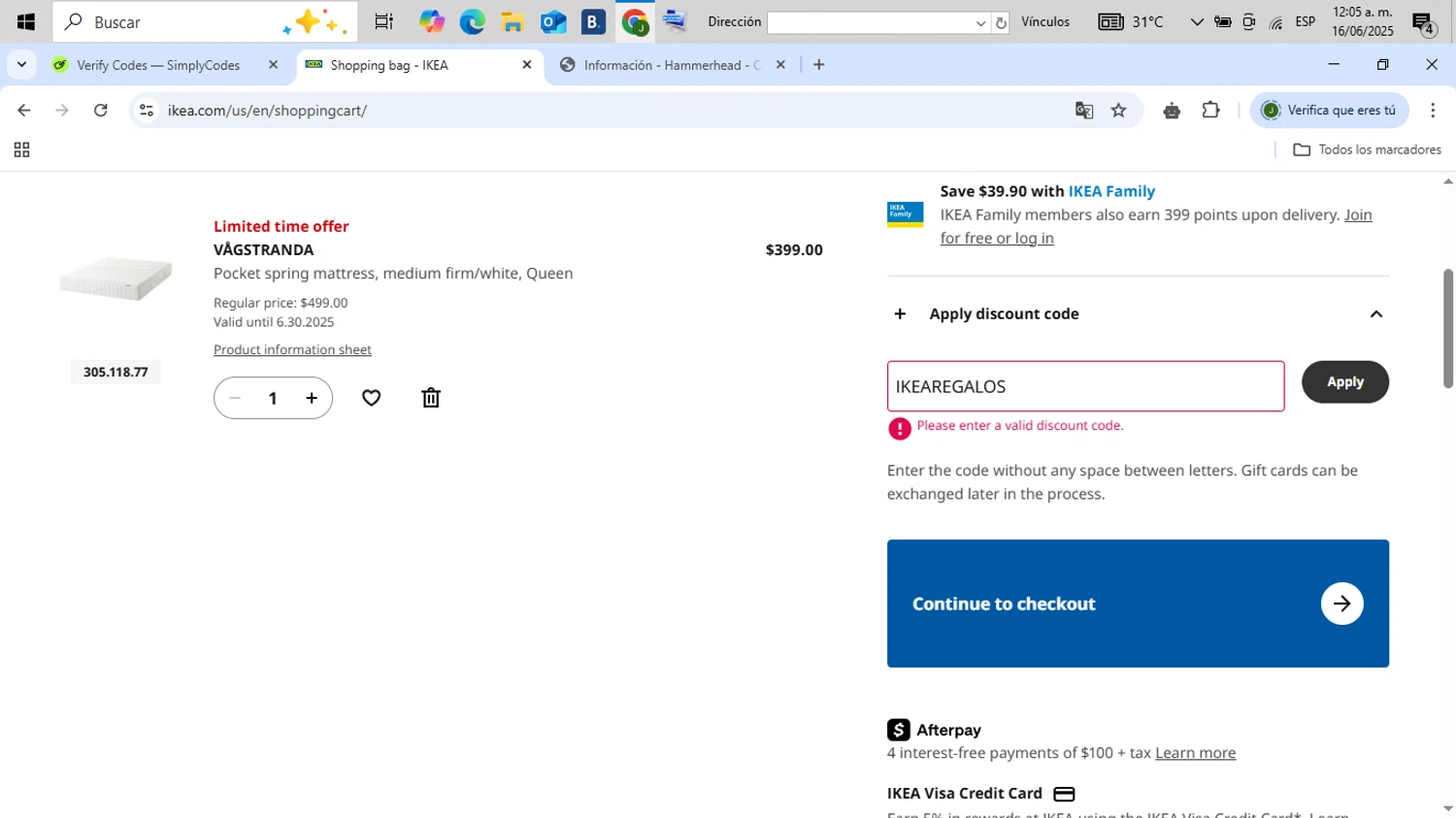Viewport: 1456px width, 818px height.
Task: Open Join for free or log in link
Action: pos(1156,226)
